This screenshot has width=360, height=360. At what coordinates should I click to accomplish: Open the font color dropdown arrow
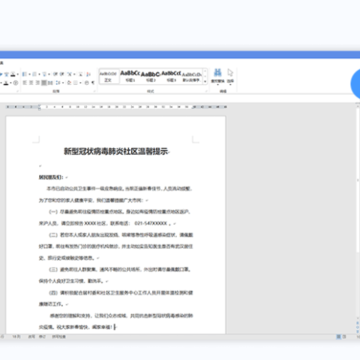[x=11, y=83]
